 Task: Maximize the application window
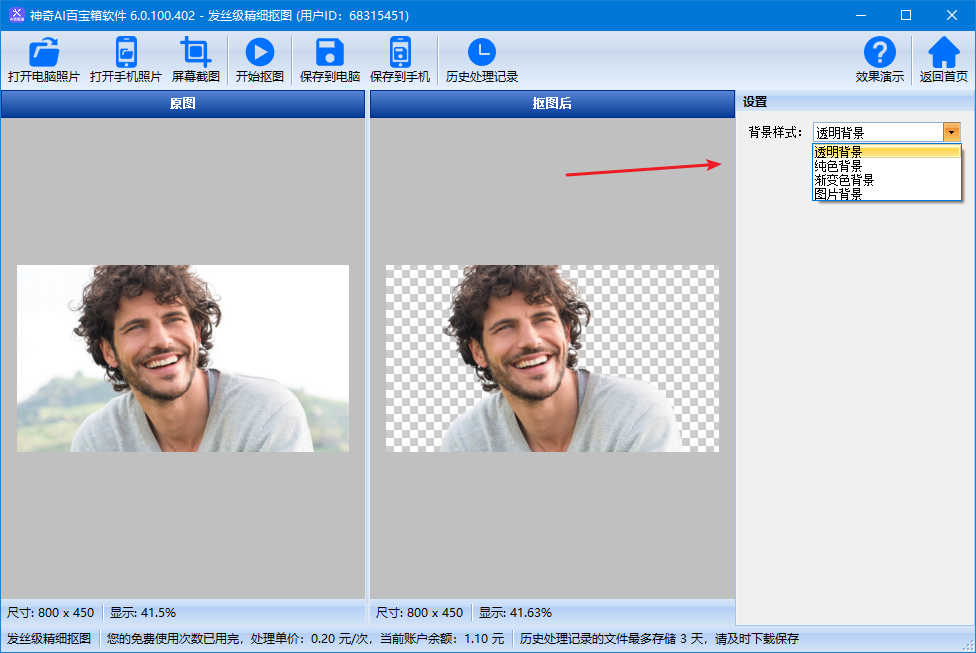point(906,15)
